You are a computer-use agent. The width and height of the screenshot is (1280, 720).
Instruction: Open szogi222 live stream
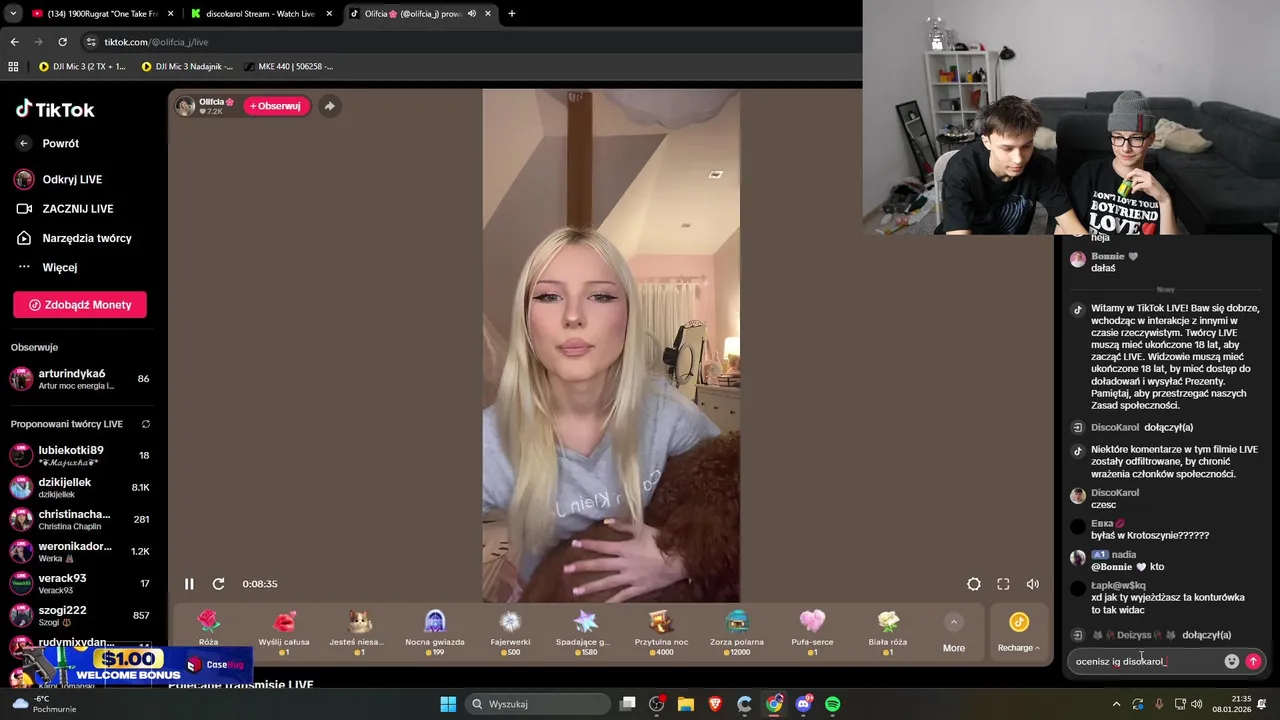click(80, 616)
